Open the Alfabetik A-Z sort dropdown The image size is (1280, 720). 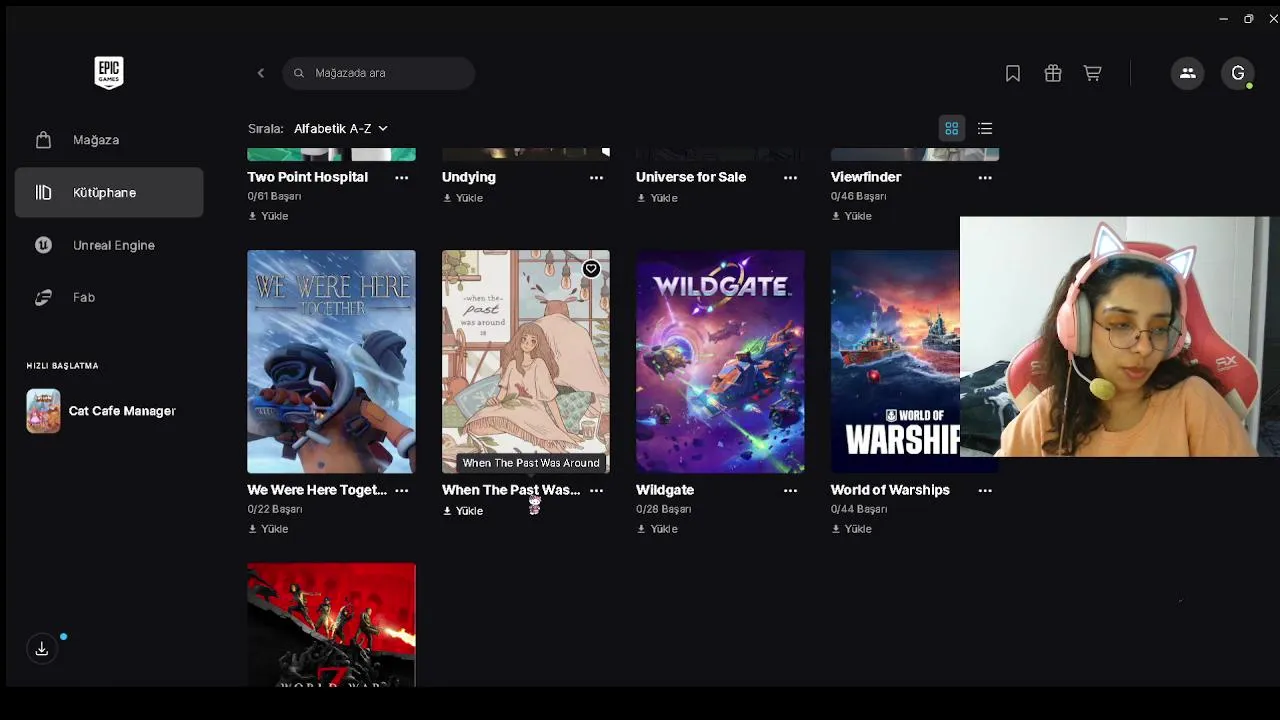pos(340,128)
